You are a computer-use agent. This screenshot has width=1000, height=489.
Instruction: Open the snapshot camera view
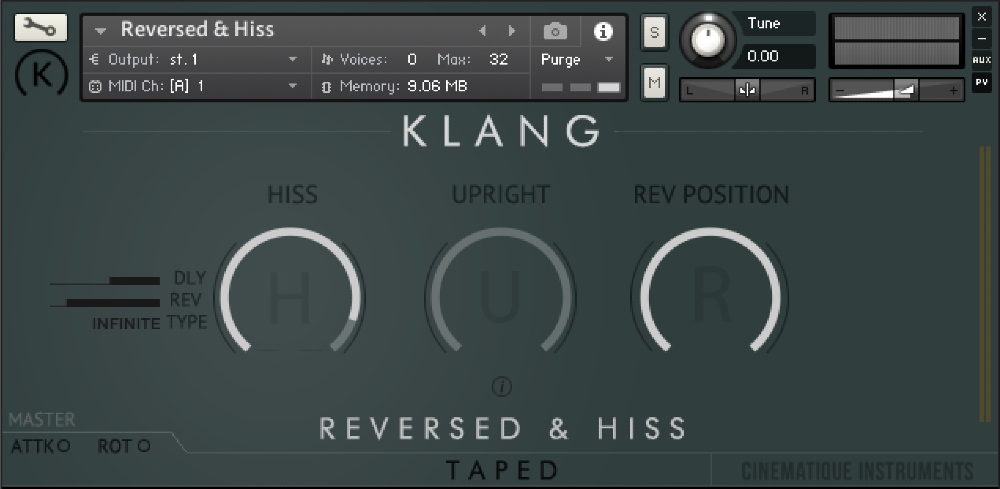tap(555, 31)
